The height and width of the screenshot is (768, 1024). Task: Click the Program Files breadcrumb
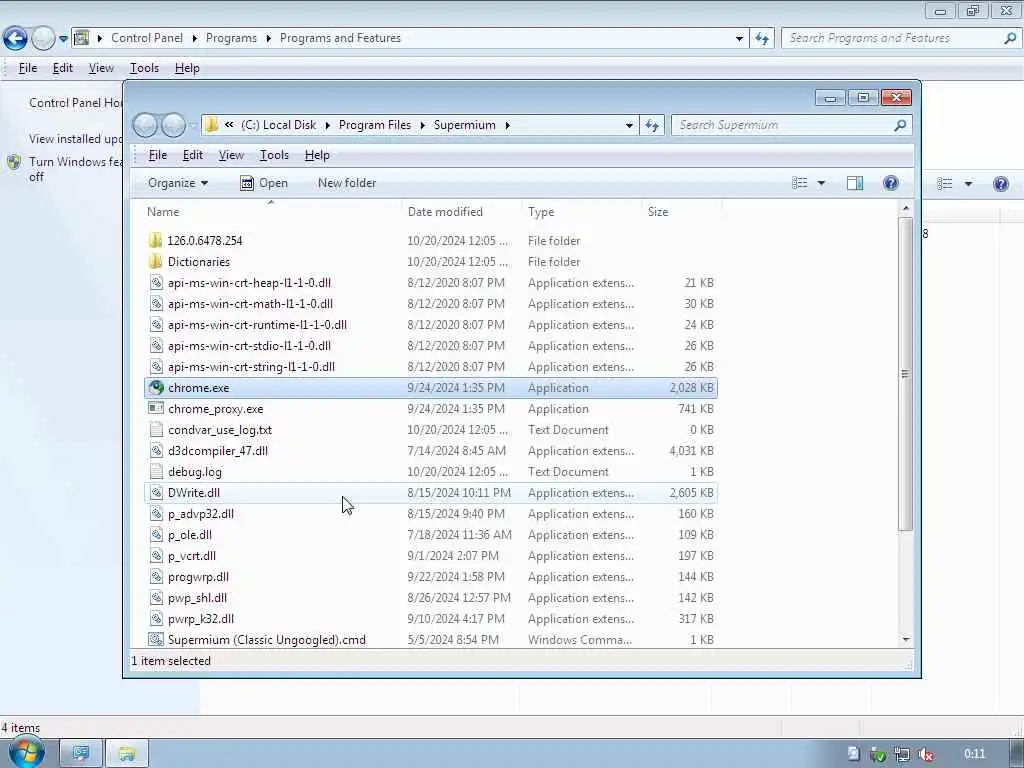click(x=375, y=125)
